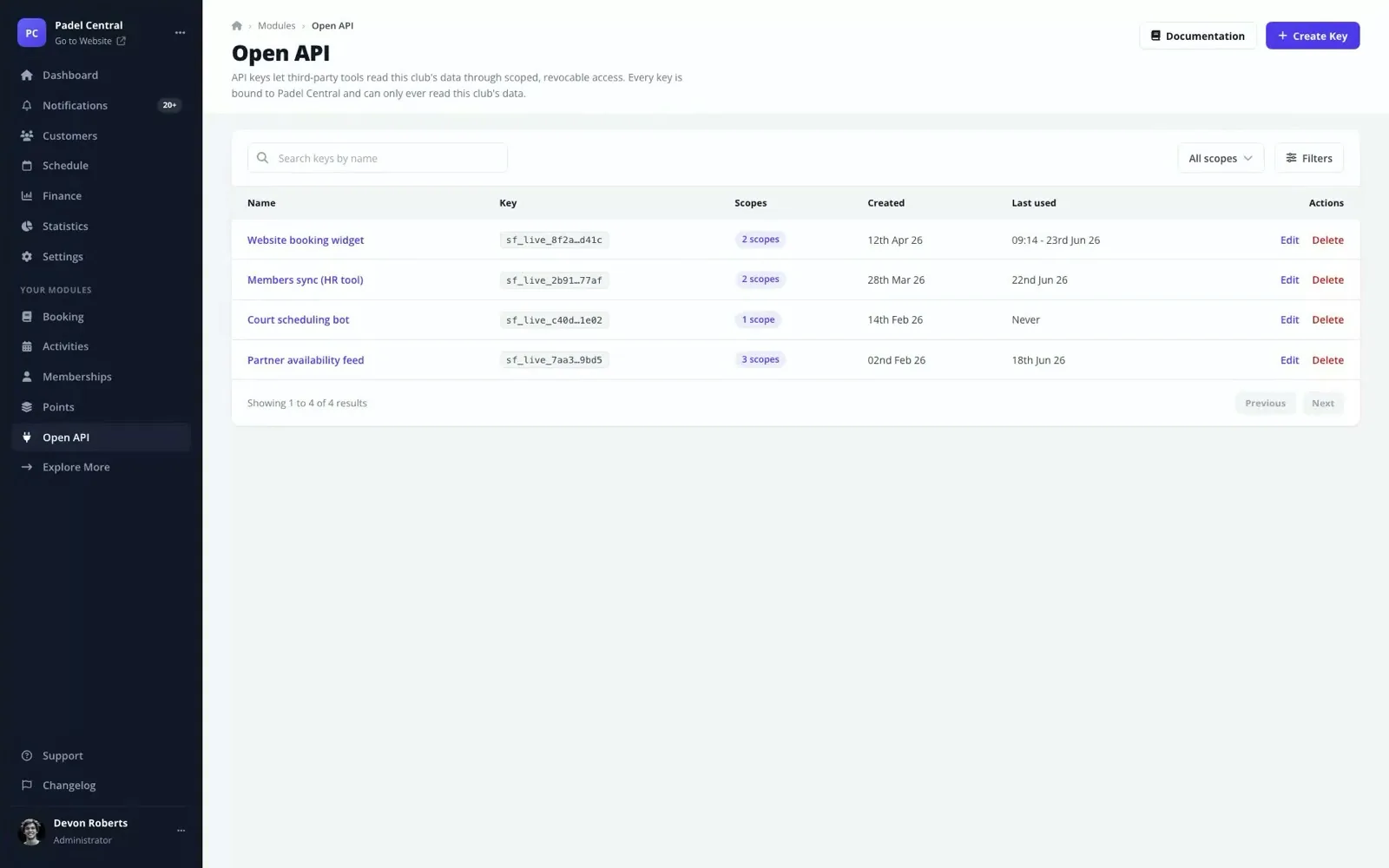This screenshot has width=1389, height=868.
Task: Click the Memberships person icon
Action: (x=27, y=377)
